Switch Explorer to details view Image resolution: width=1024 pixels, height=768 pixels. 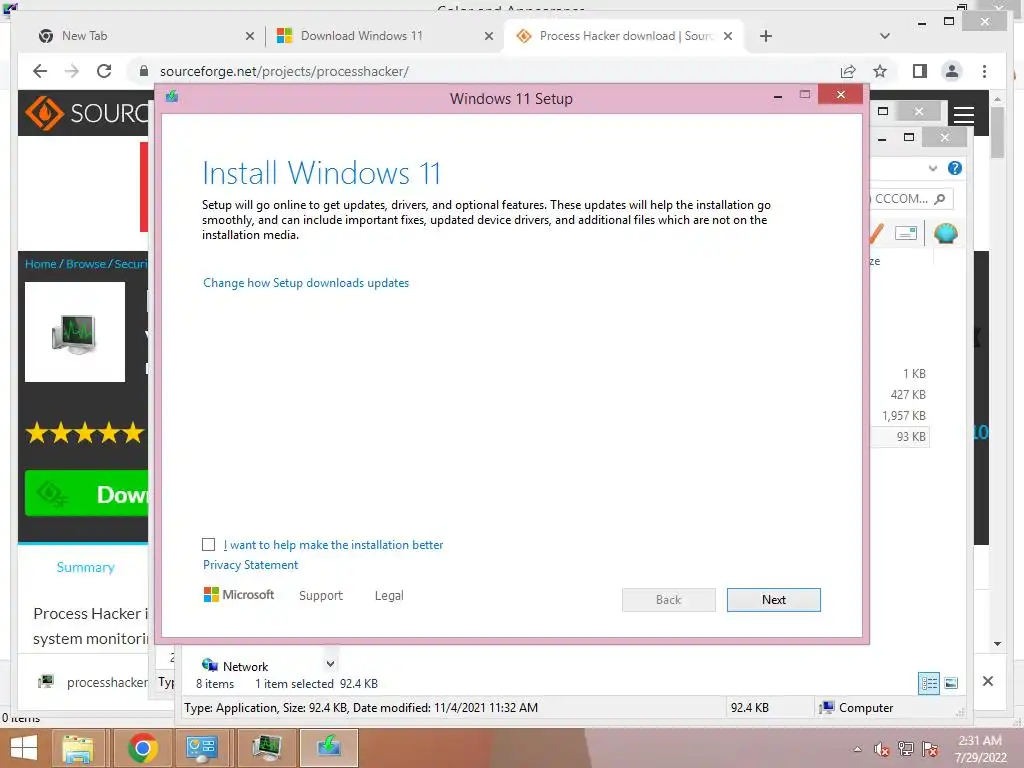(x=929, y=683)
